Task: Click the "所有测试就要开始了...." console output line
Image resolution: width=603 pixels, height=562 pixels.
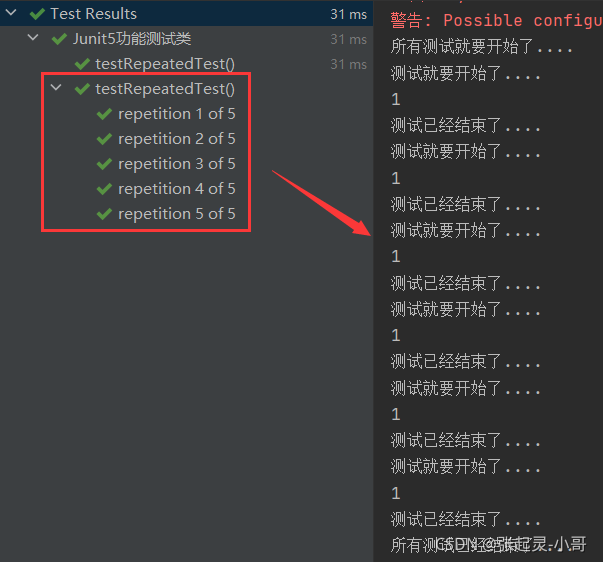Action: tap(468, 47)
